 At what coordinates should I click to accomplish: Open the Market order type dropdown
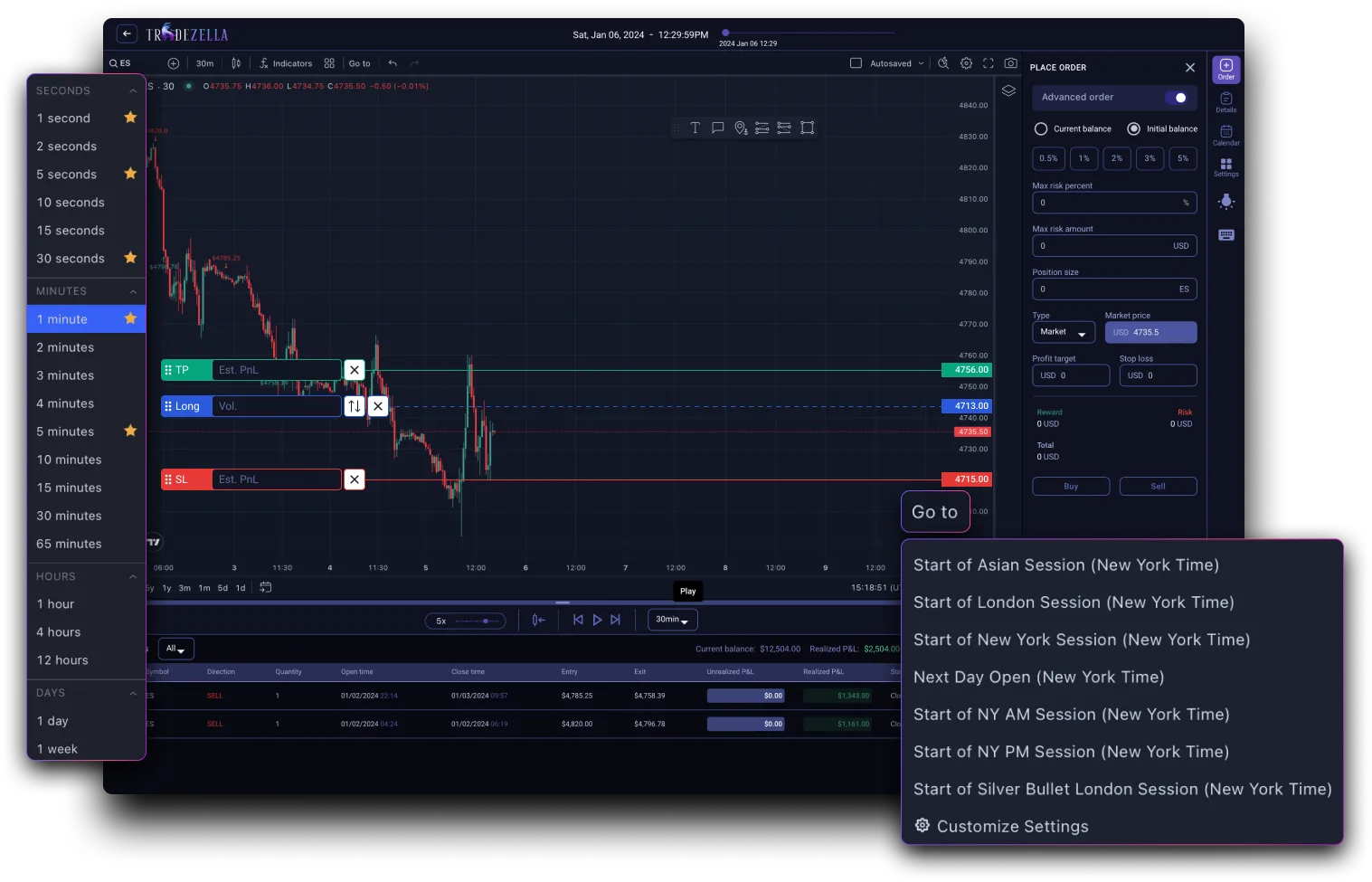(1064, 332)
